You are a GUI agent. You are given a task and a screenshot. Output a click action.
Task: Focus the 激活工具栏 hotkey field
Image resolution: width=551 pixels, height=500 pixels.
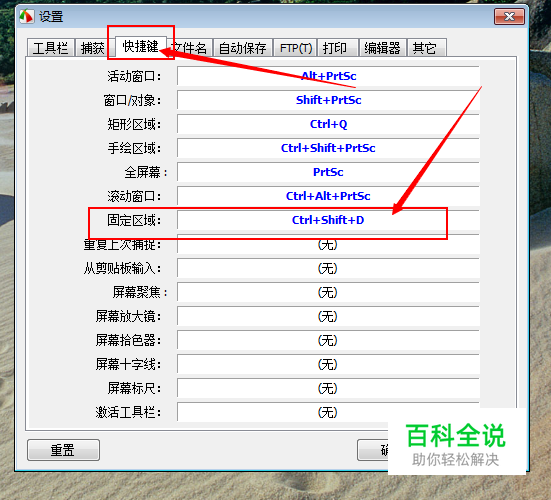329,412
